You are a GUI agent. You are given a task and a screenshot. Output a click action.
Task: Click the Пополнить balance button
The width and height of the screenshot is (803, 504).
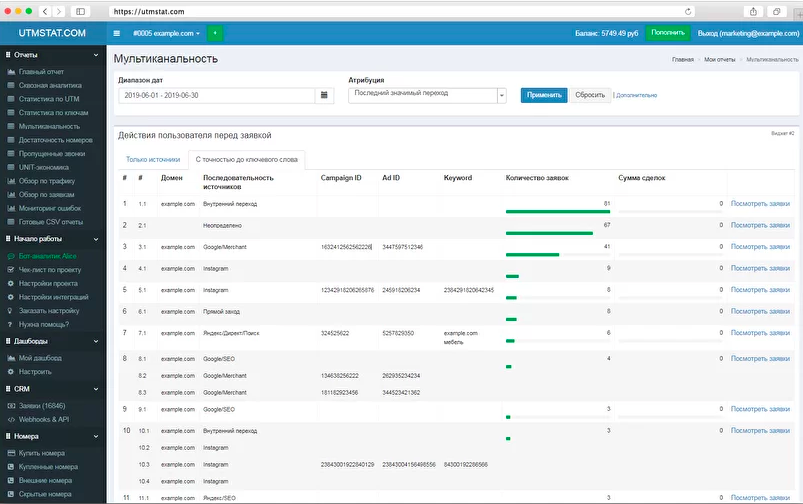pyautogui.click(x=668, y=33)
